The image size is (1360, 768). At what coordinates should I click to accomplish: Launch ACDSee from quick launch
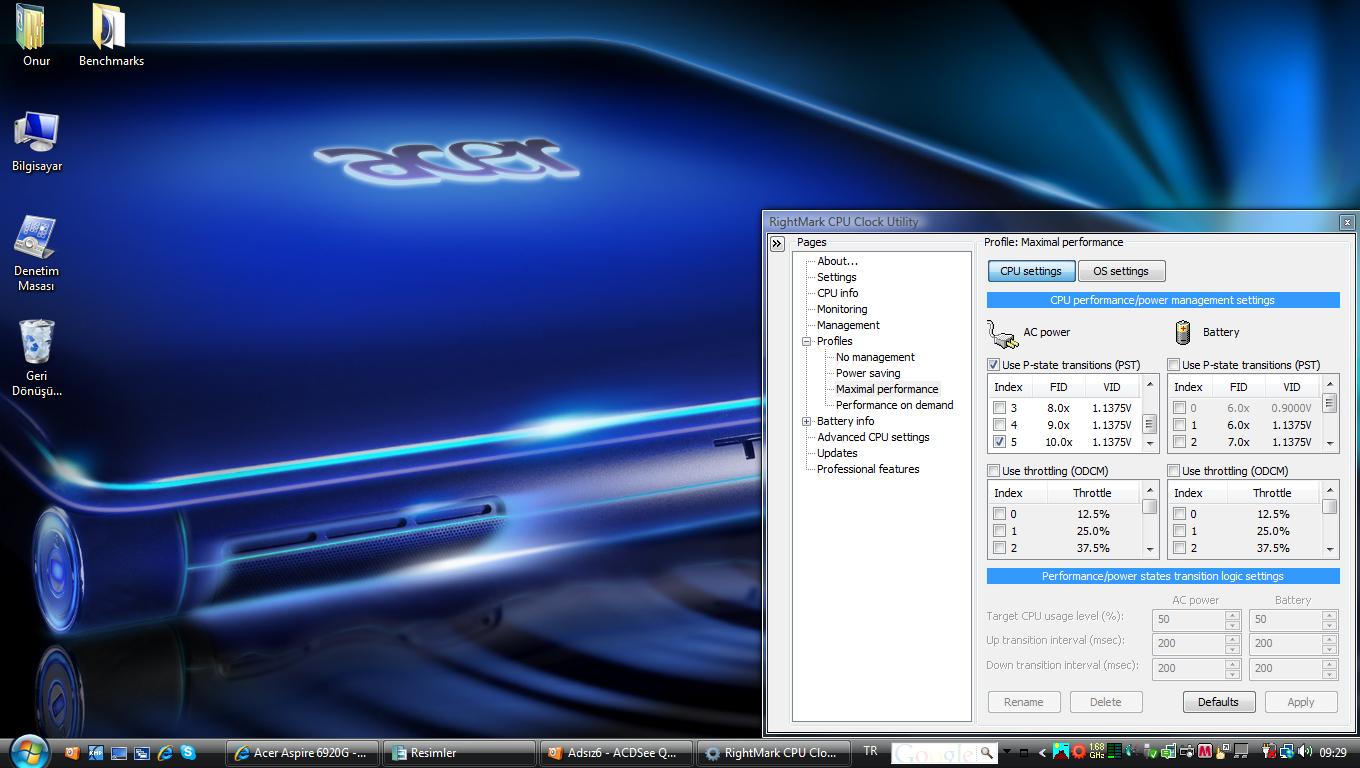pyautogui.click(x=72, y=753)
